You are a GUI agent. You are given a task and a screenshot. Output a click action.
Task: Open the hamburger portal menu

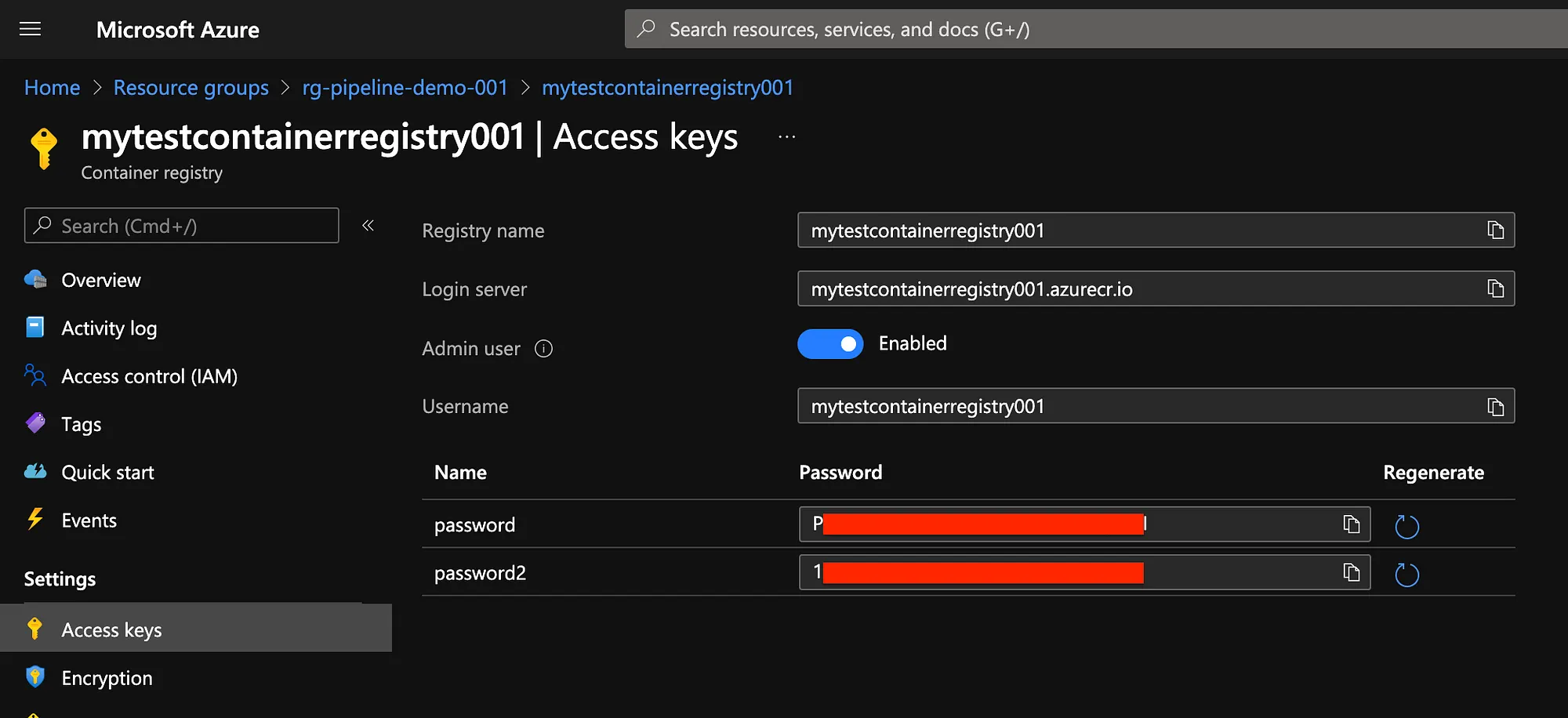tap(30, 30)
